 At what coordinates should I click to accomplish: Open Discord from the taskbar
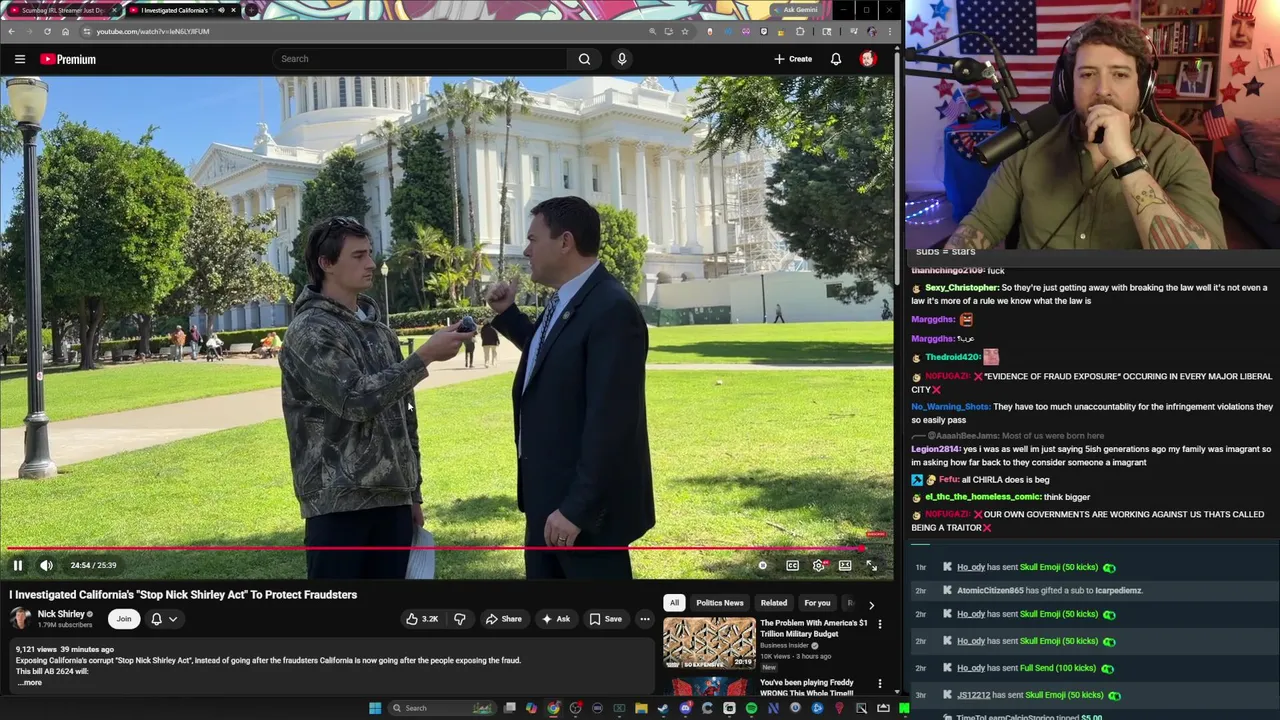[x=685, y=708]
